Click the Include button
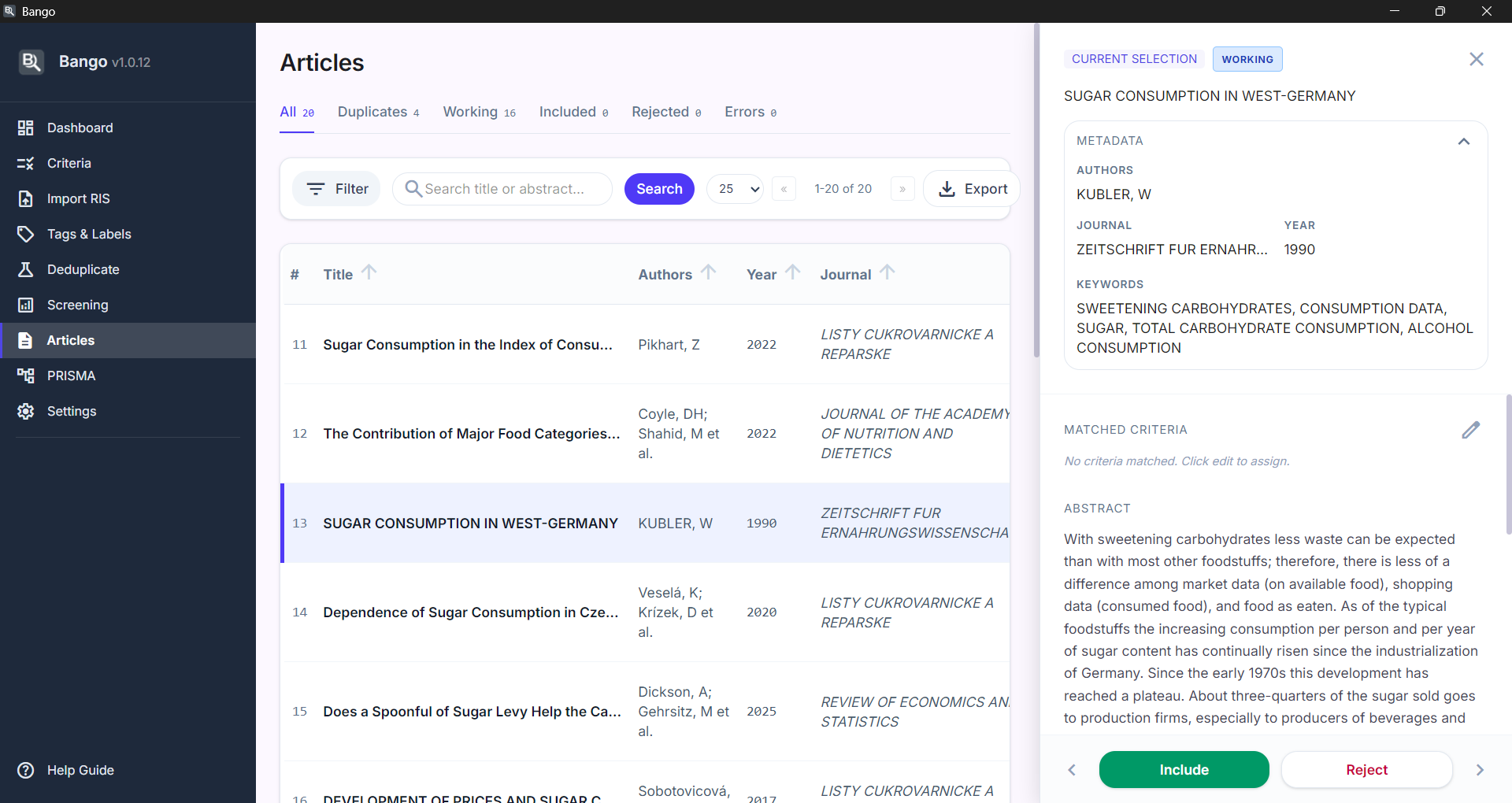Image resolution: width=1512 pixels, height=803 pixels. [x=1184, y=770]
